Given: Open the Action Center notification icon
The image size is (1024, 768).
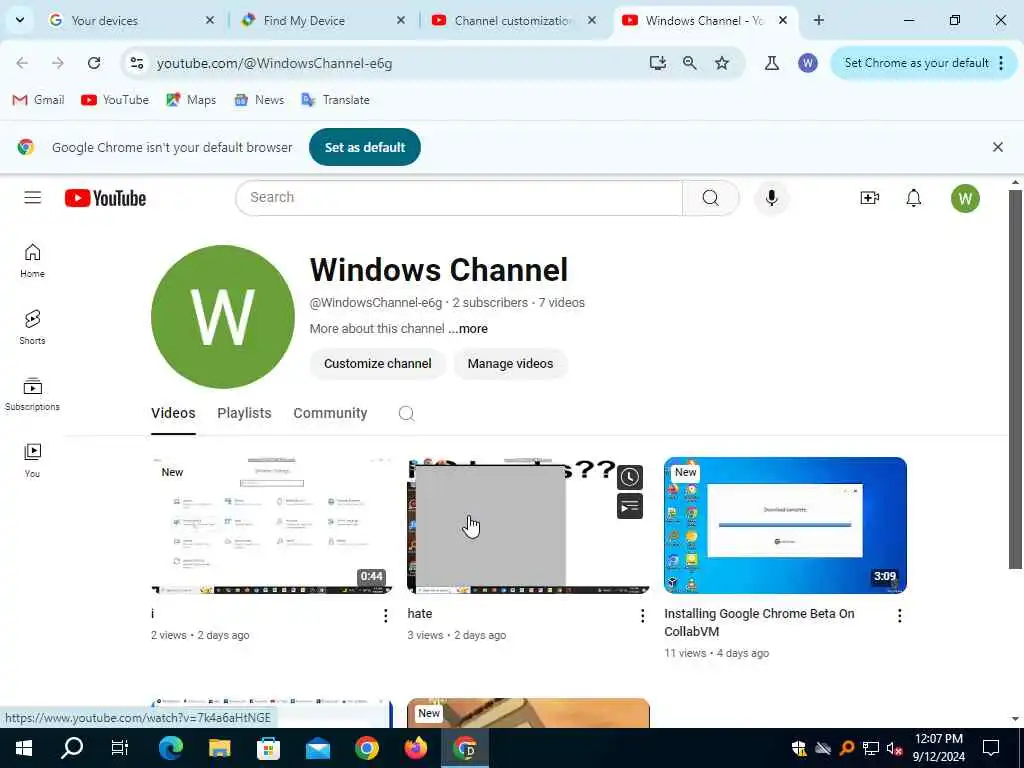Looking at the screenshot, I should (x=991, y=748).
